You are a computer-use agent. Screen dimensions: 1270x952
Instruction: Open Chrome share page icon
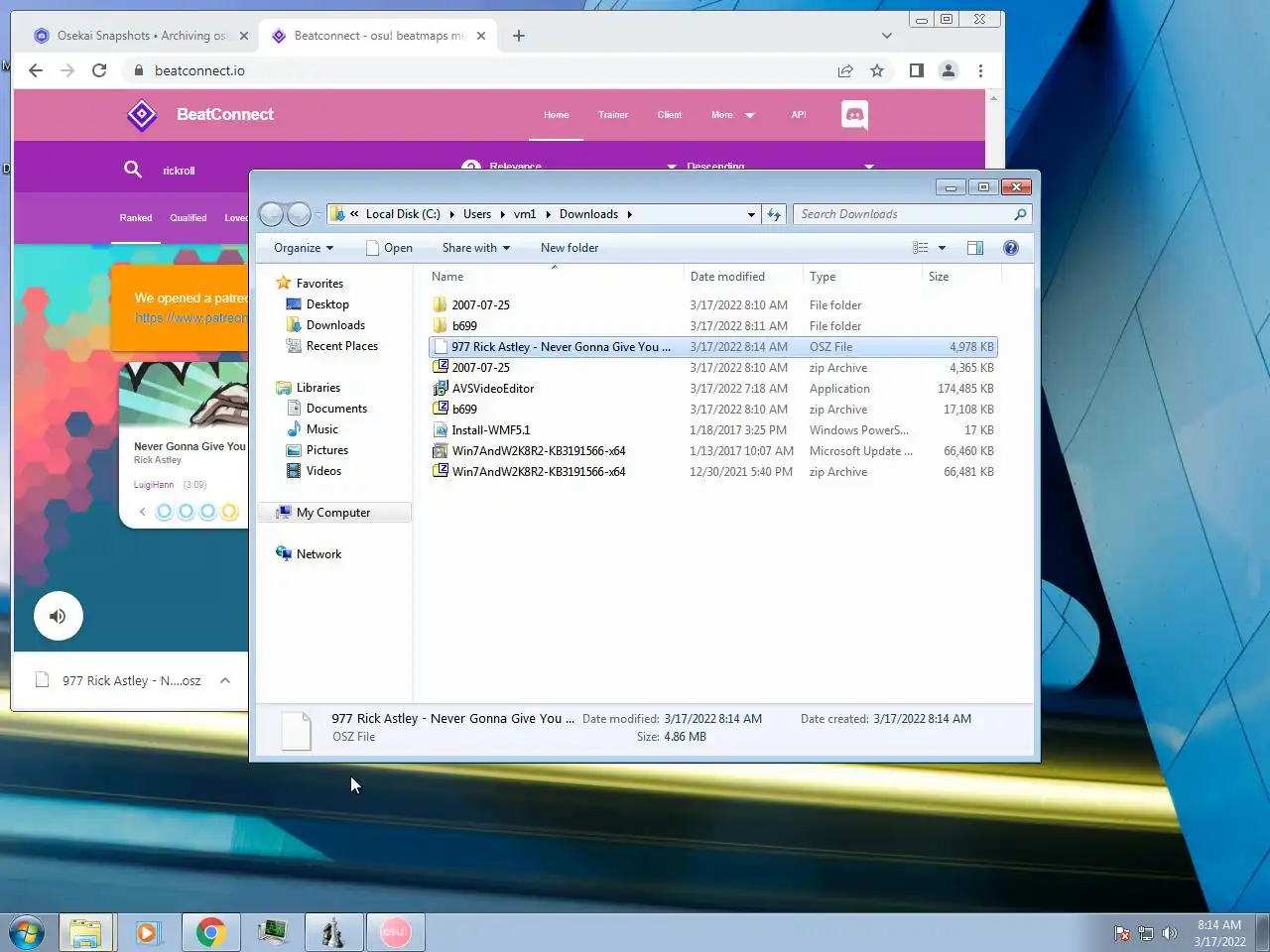tap(845, 70)
